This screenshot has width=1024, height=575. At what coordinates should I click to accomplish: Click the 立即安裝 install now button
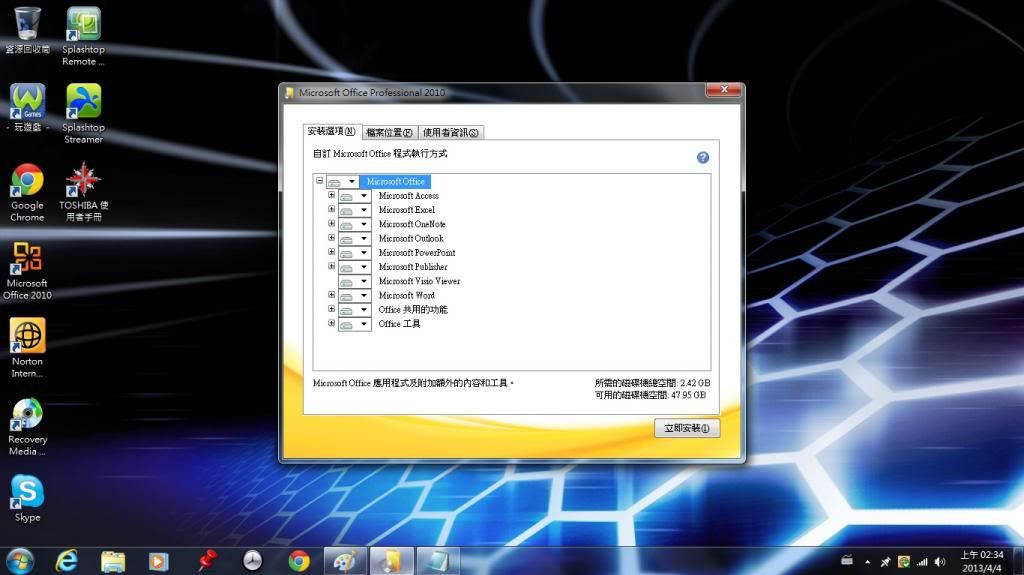[687, 428]
